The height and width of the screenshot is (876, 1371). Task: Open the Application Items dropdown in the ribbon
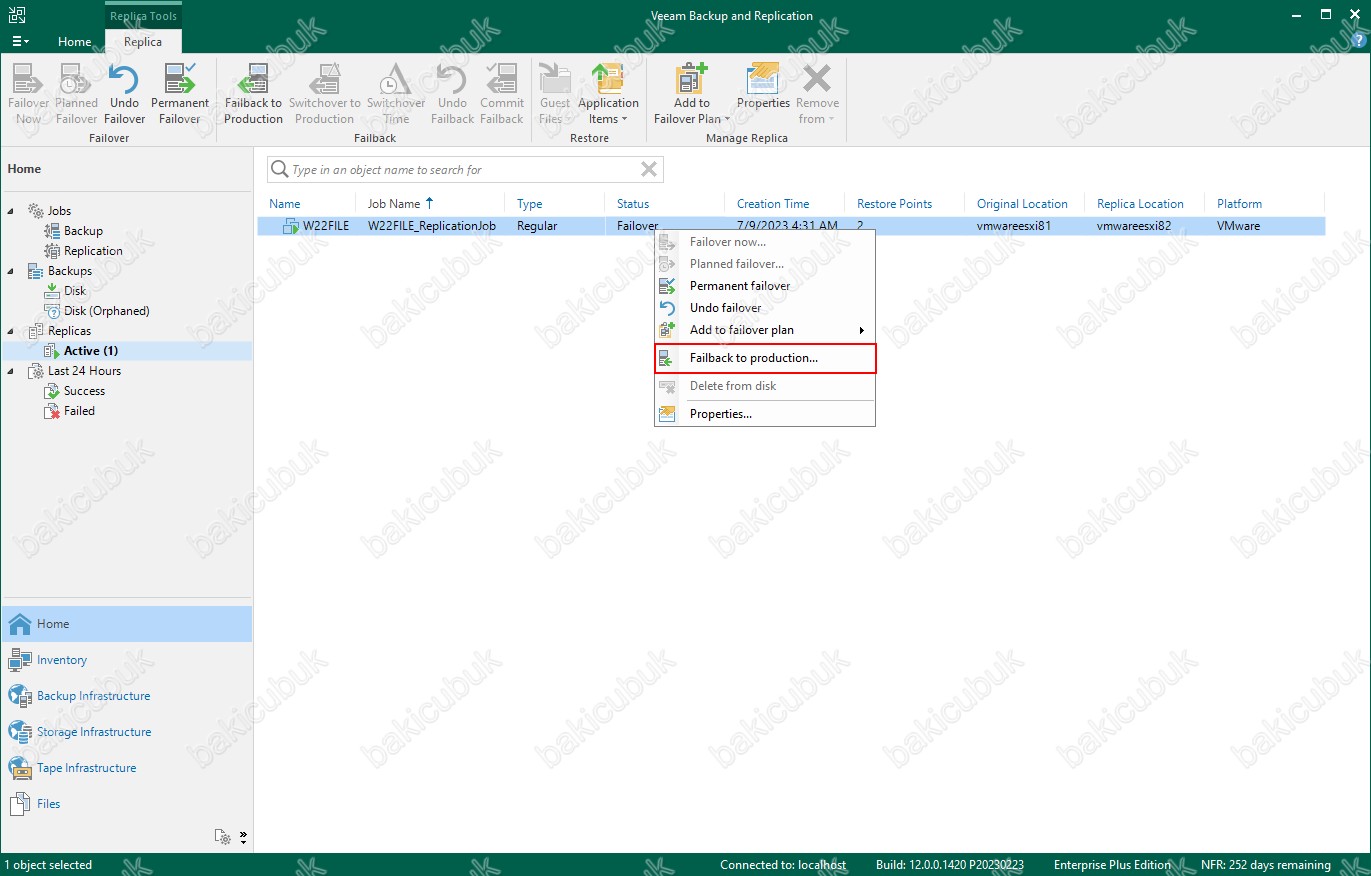click(608, 94)
